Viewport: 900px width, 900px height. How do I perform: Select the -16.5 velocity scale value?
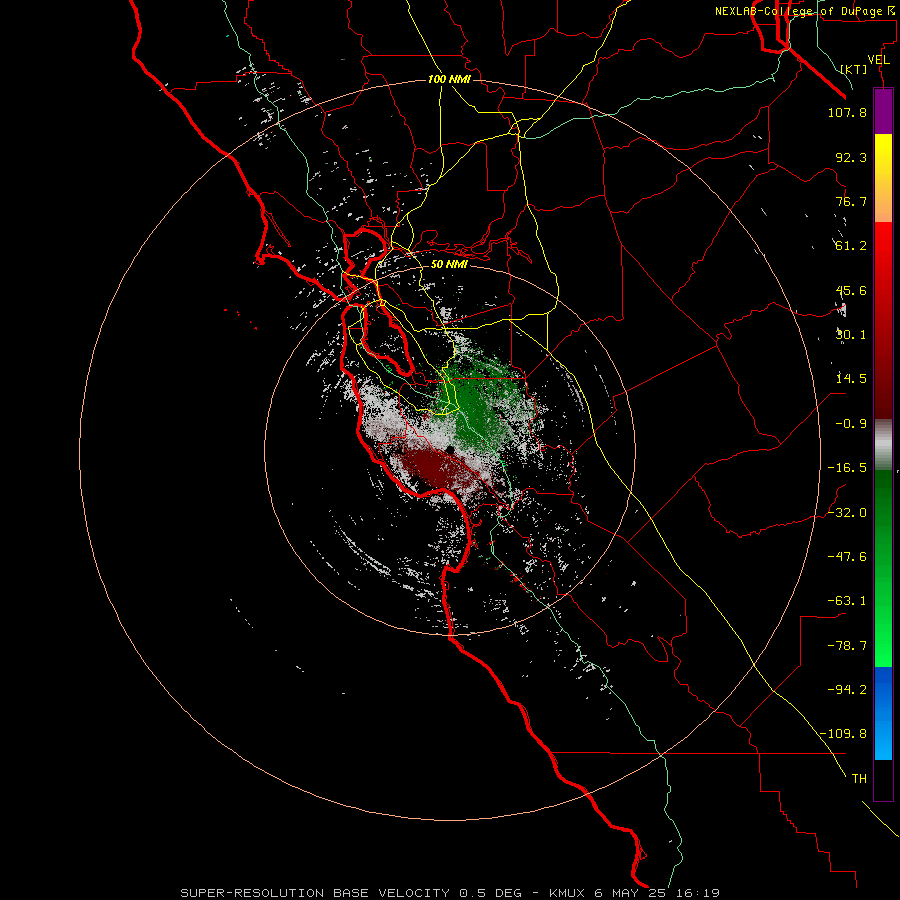point(847,468)
